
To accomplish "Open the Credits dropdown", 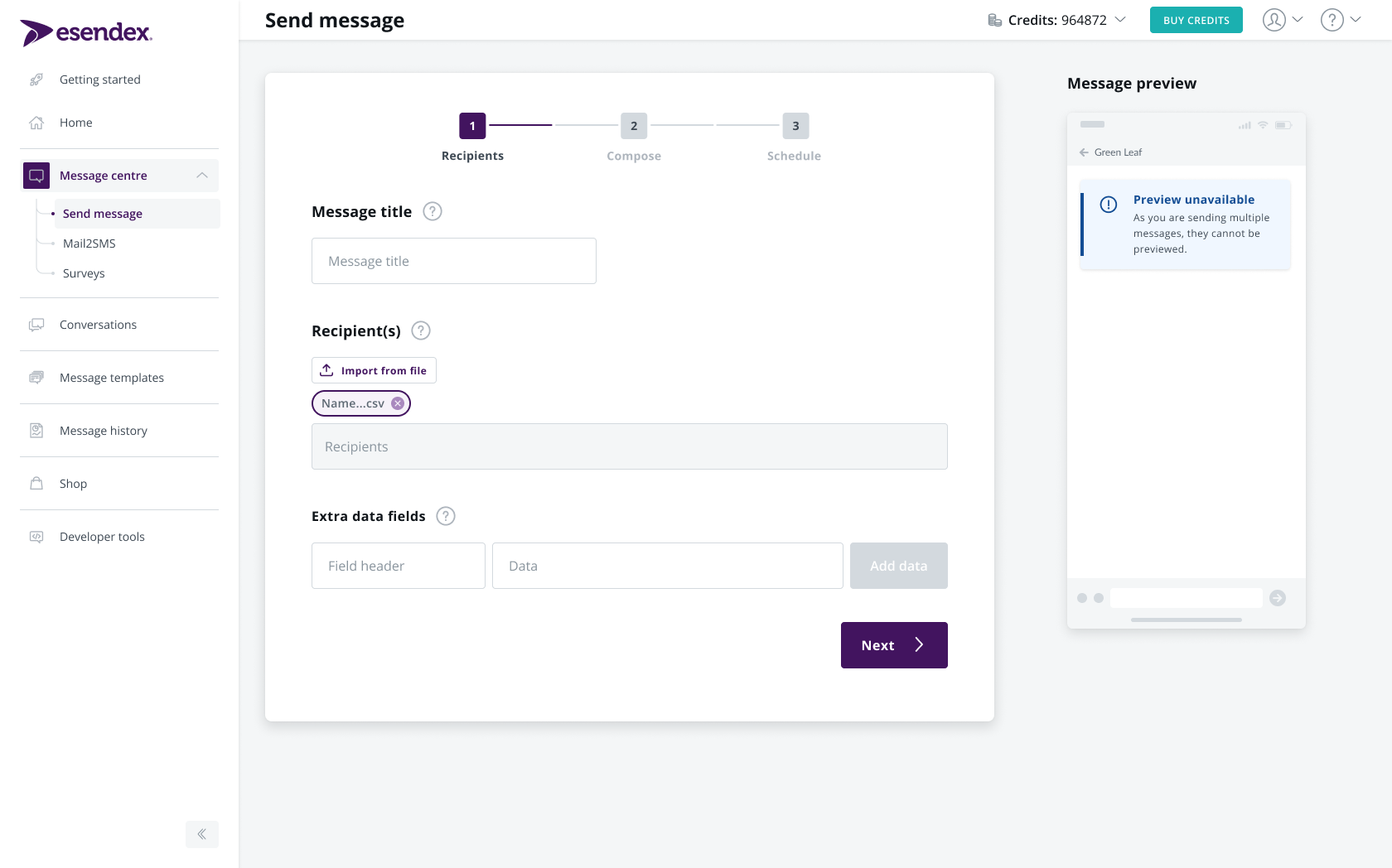I will 1121,19.
